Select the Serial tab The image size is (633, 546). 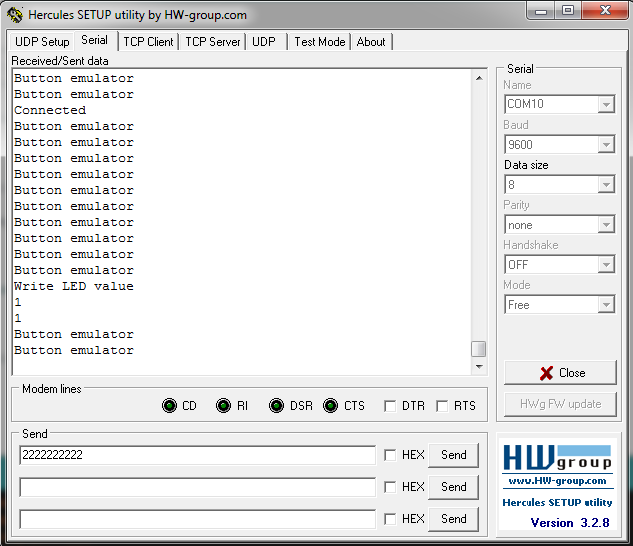[x=95, y=40]
